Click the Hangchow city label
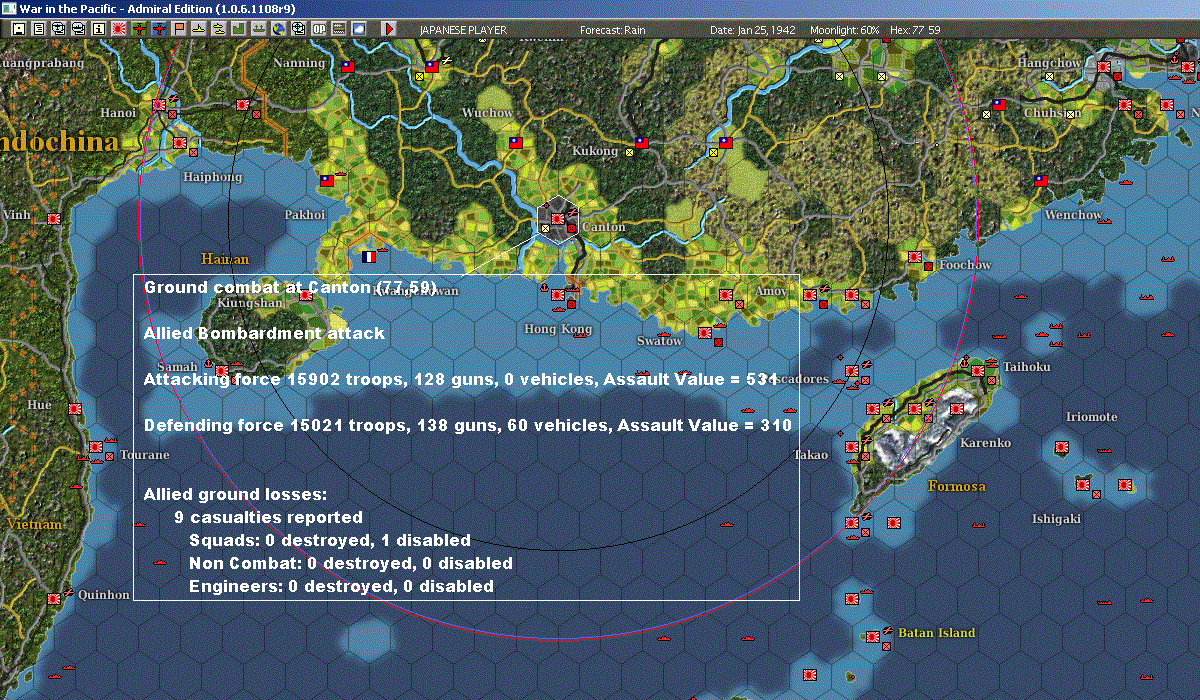Screen dimensions: 1200x700 tap(1049, 63)
